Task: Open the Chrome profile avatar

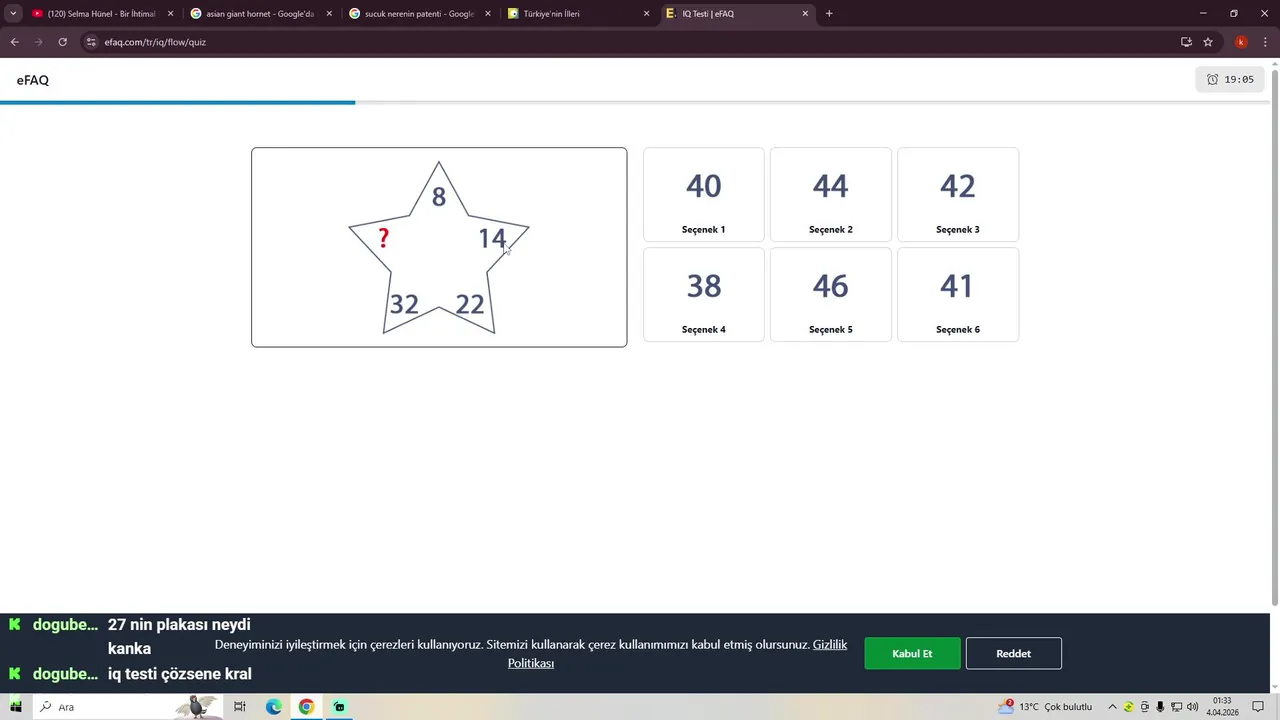Action: (x=1241, y=42)
